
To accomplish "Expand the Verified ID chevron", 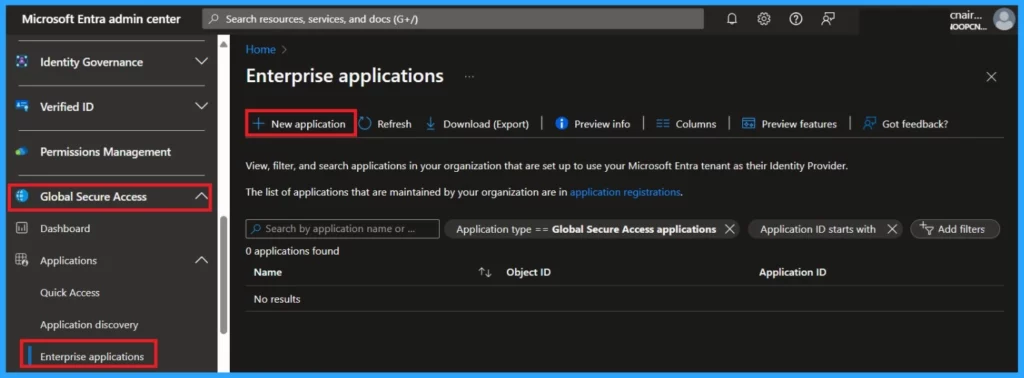I will click(202, 106).
